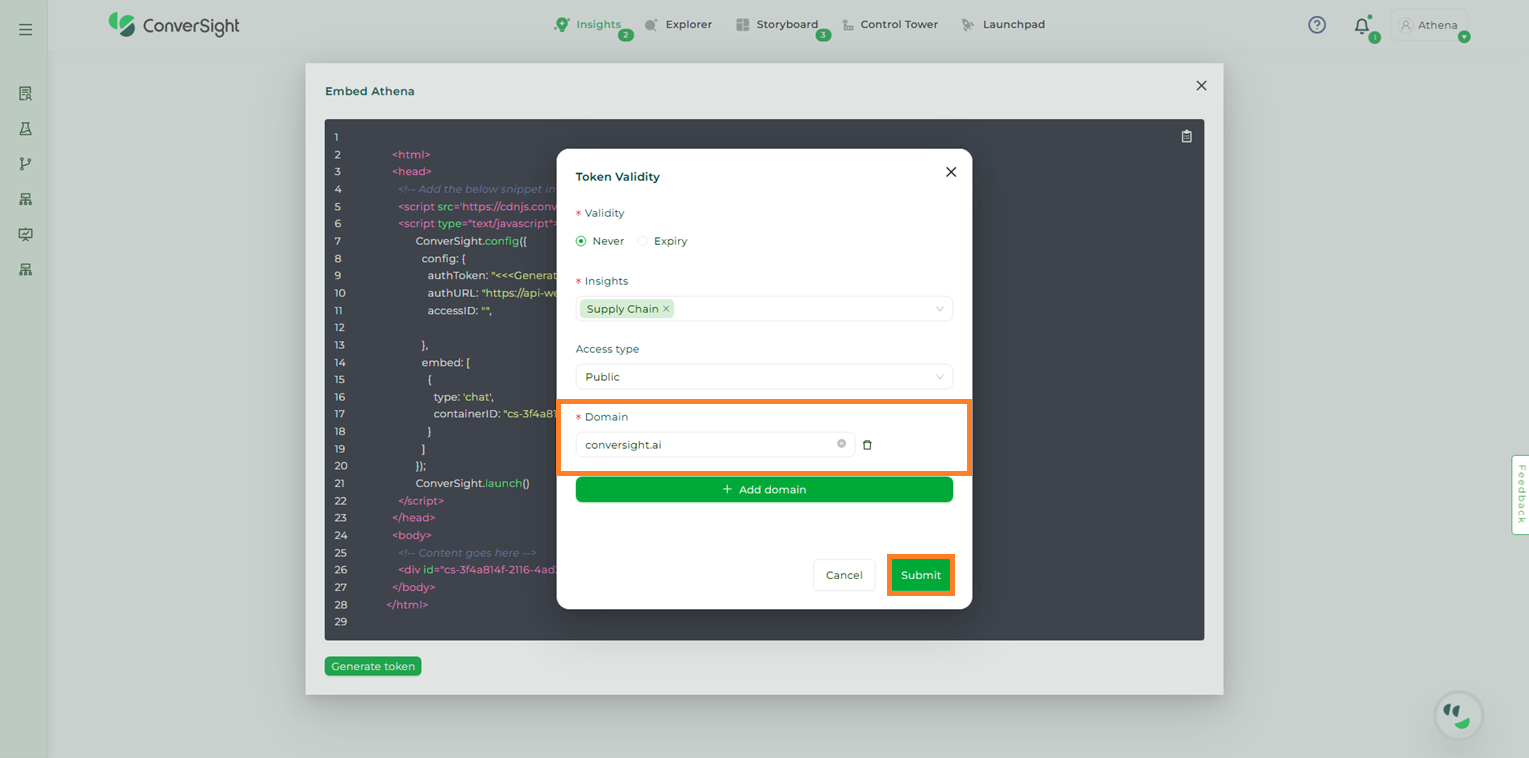The height and width of the screenshot is (758, 1529).
Task: Delete the conversight.ai domain with trash icon
Action: click(x=867, y=445)
